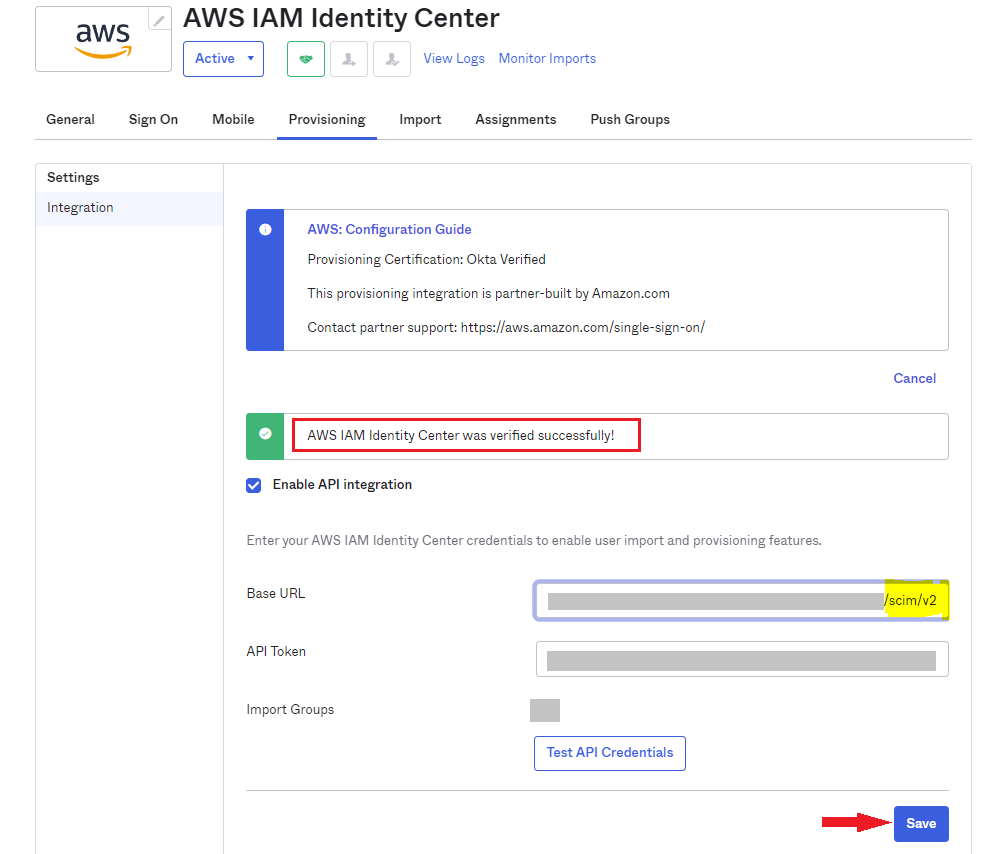This screenshot has width=988, height=854.
Task: Click the green success checkmark icon
Action: pos(265,435)
